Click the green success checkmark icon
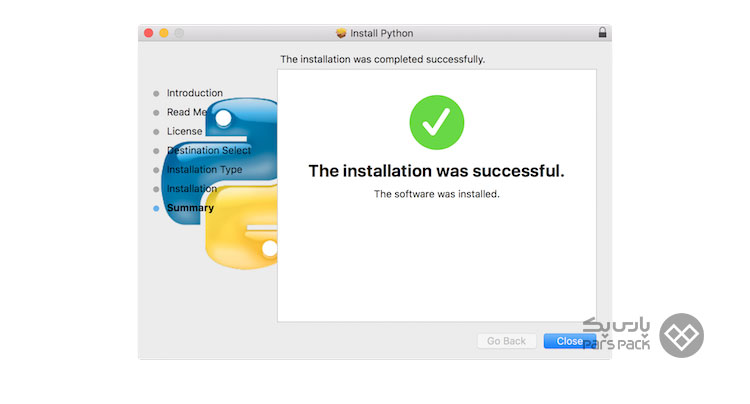 pyautogui.click(x=436, y=122)
